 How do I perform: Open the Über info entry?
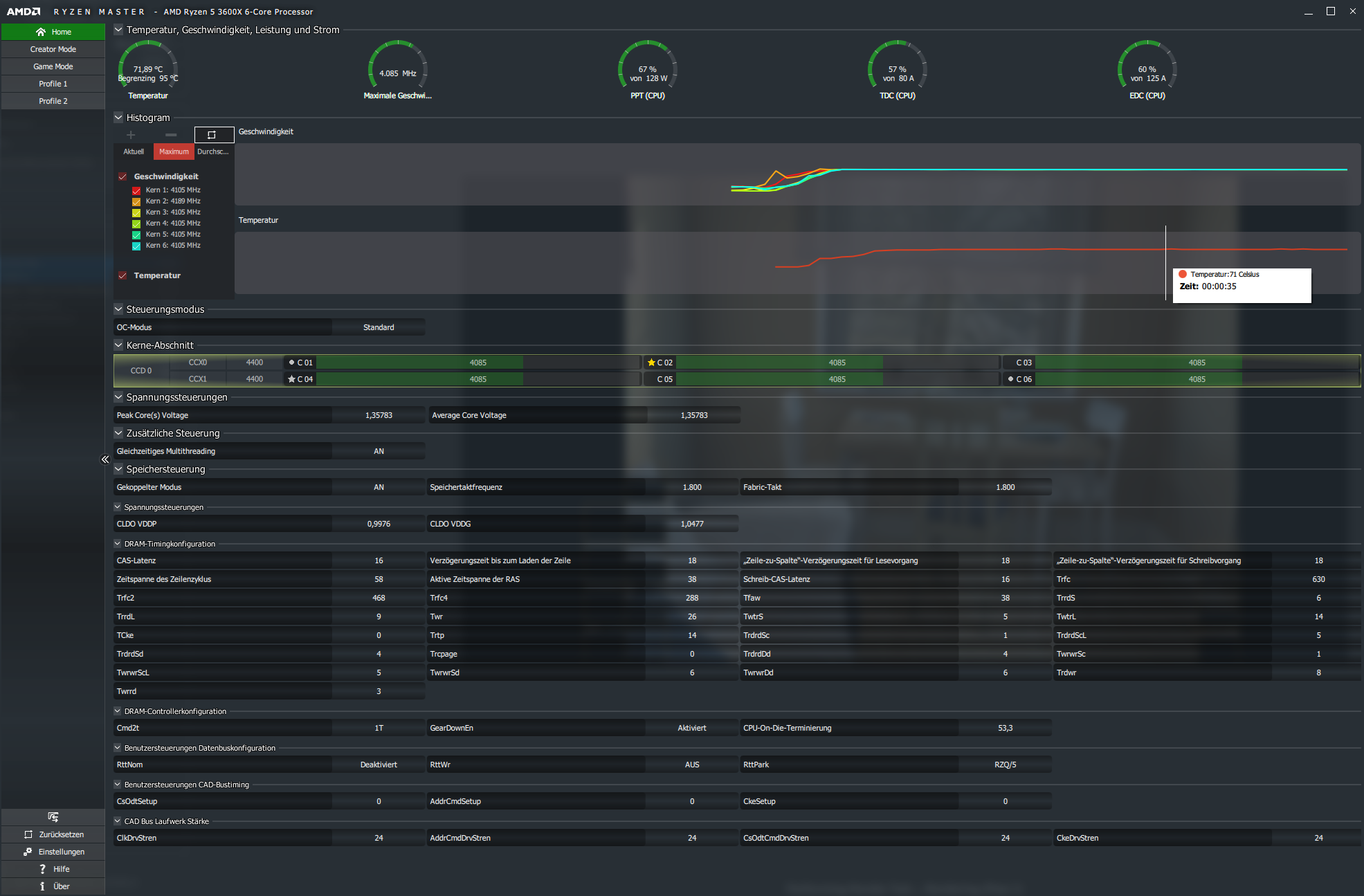(53, 886)
